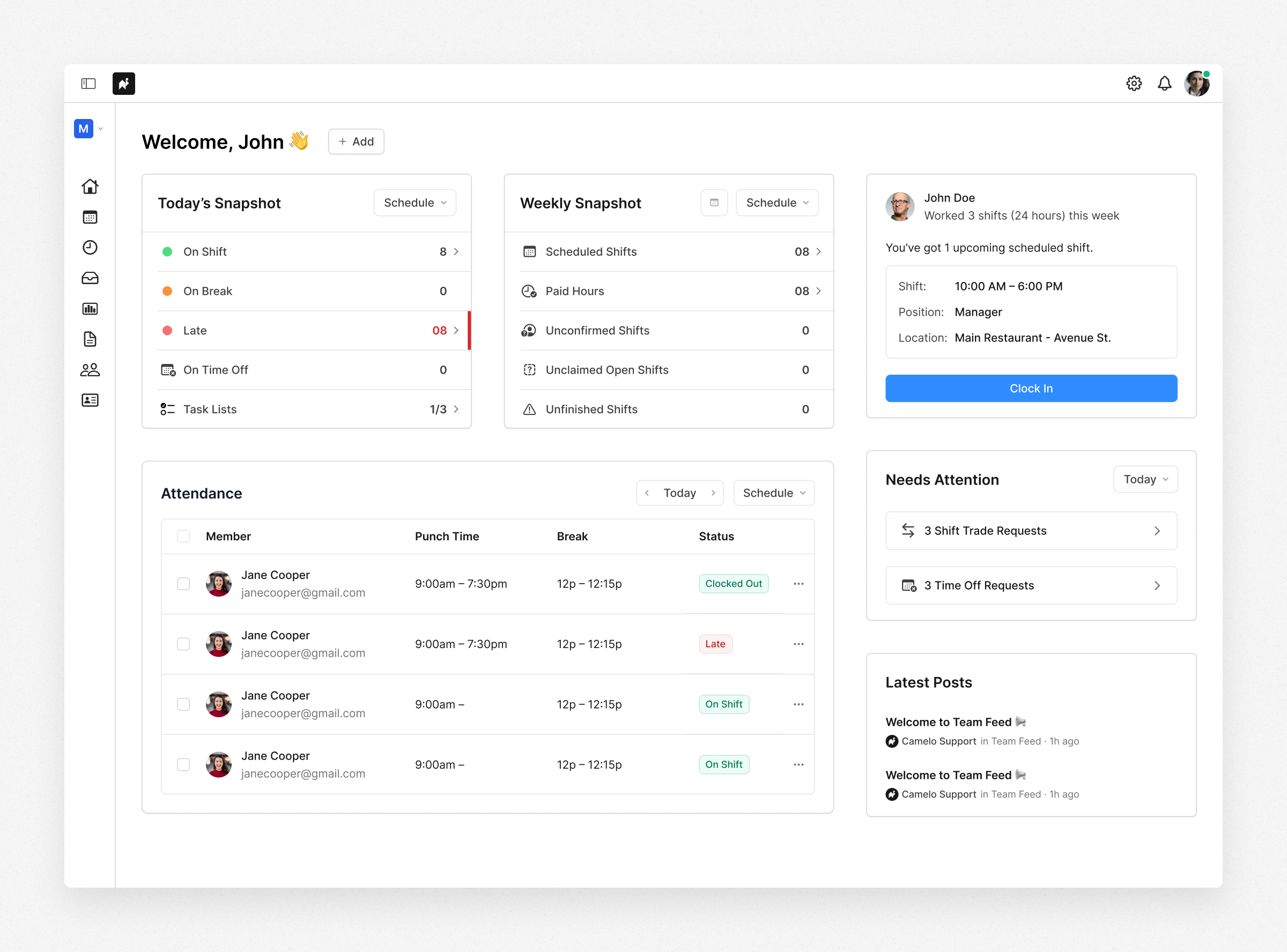Open more options for third row, first On Shift
The height and width of the screenshot is (952, 1287).
798,704
